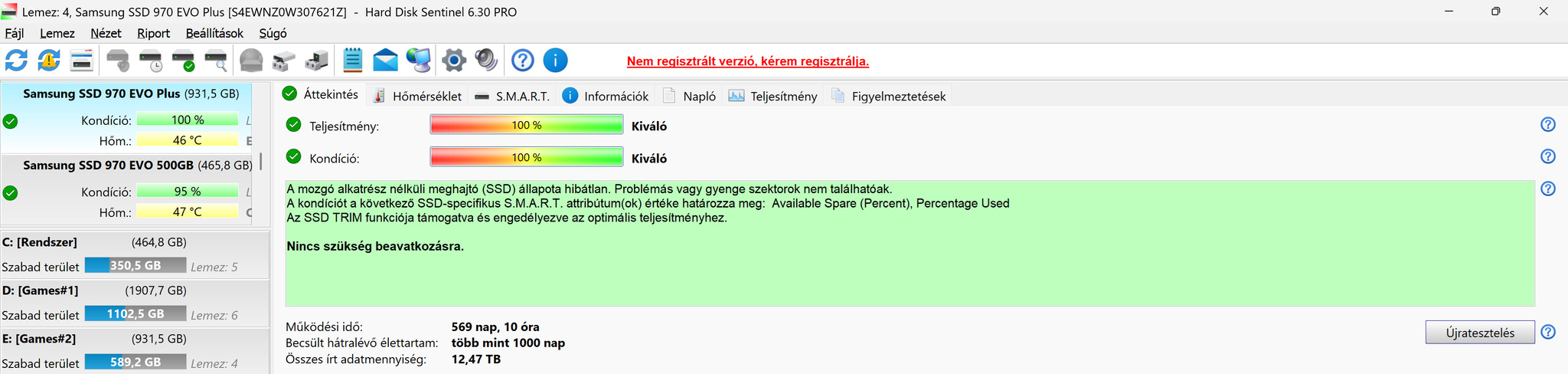Switch to the Teljesítmény tab

(773, 96)
